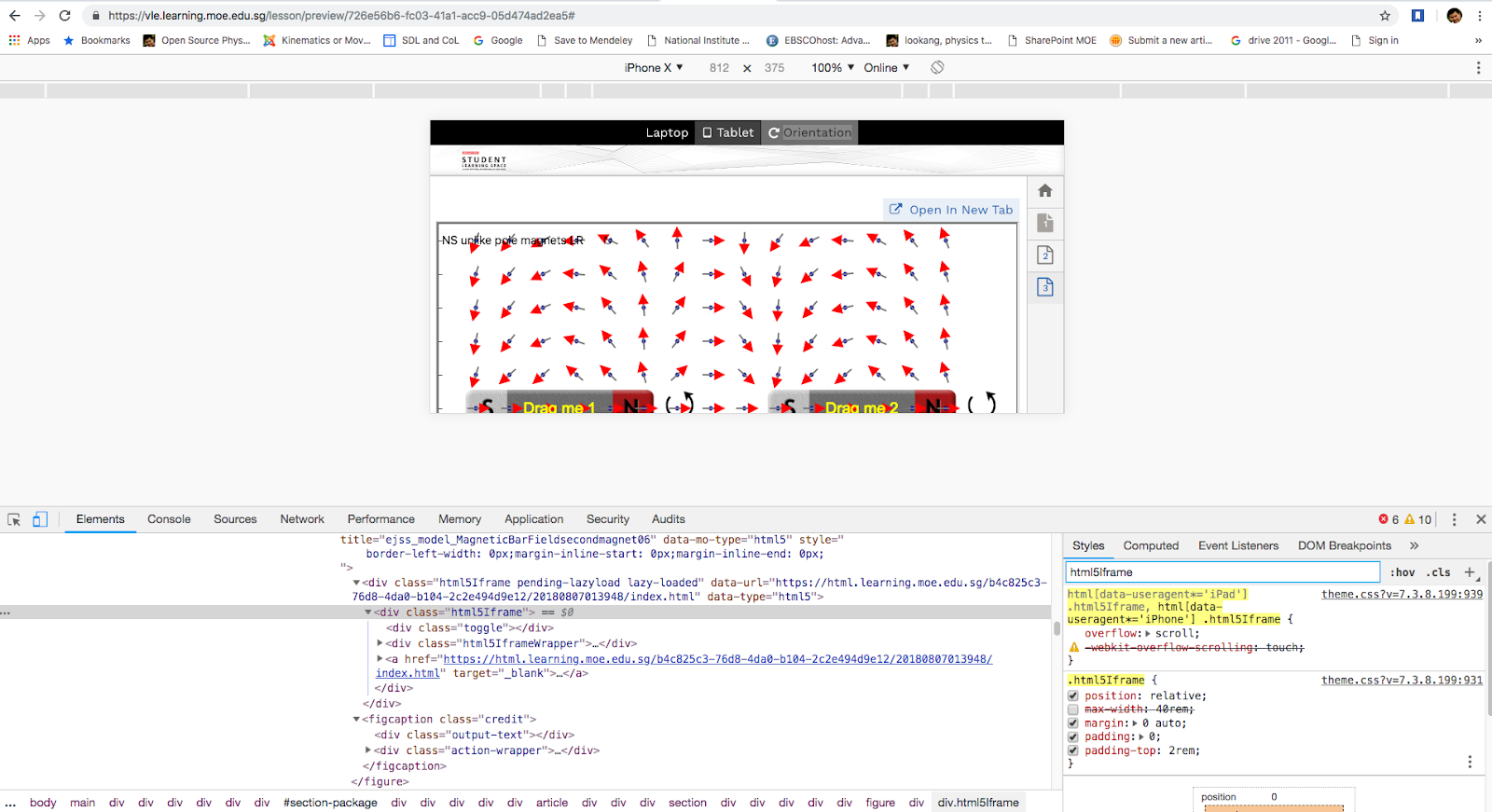Expand the html5IframeWrapper div node

[x=380, y=643]
